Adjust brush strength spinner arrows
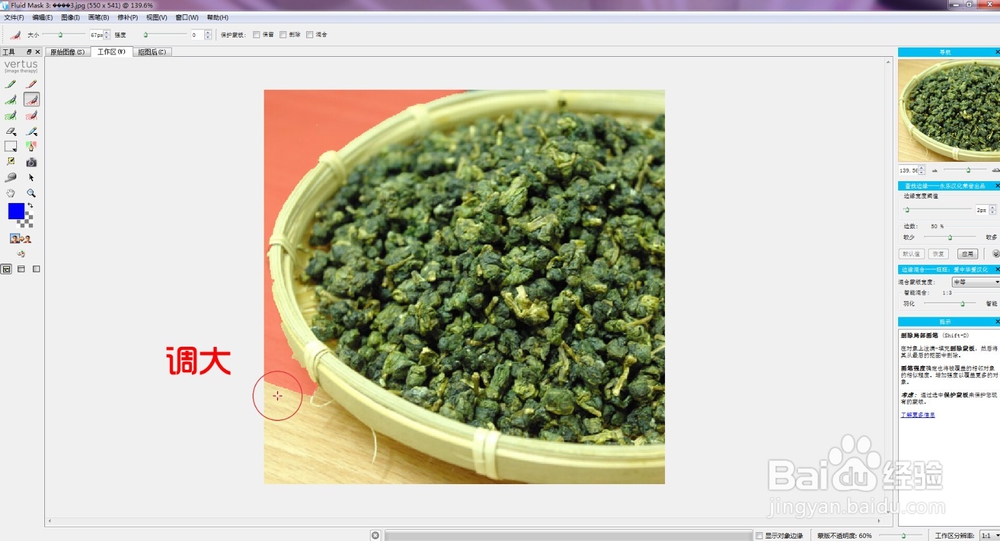1000x541 pixels. [208, 34]
